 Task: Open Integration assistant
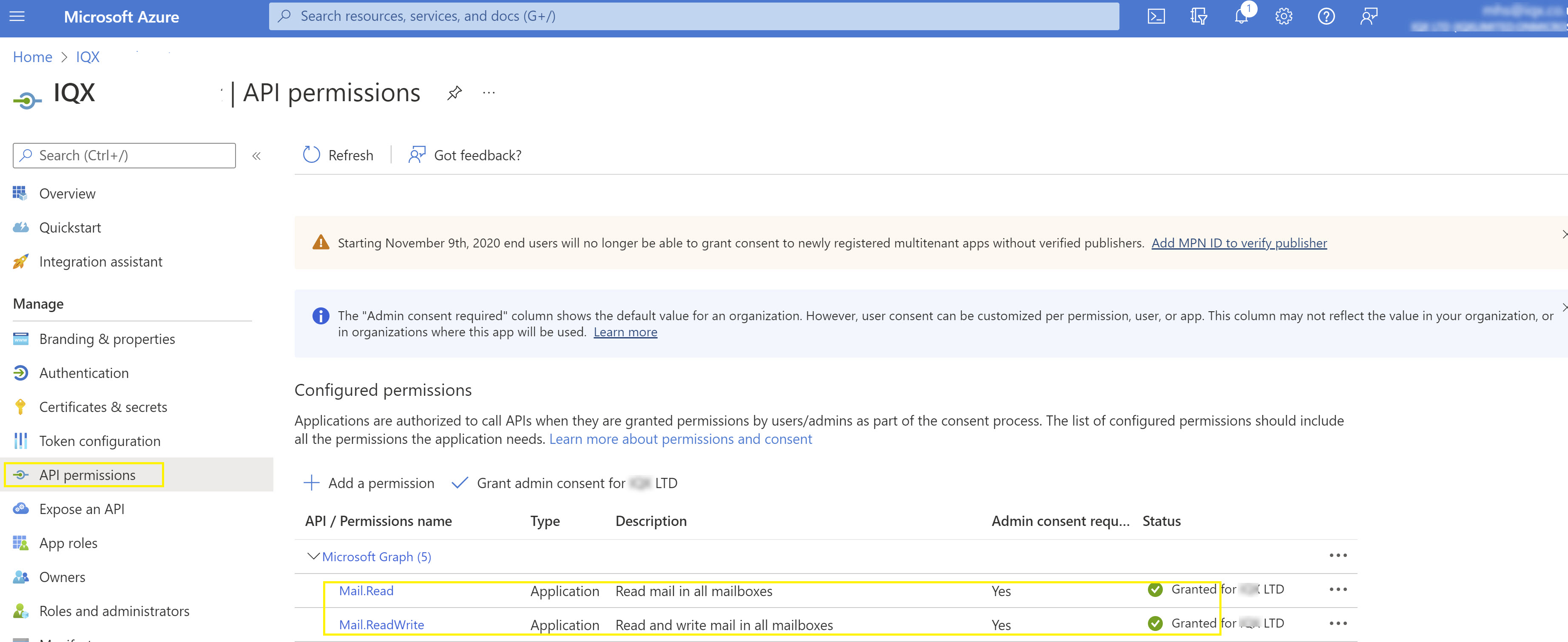click(101, 261)
